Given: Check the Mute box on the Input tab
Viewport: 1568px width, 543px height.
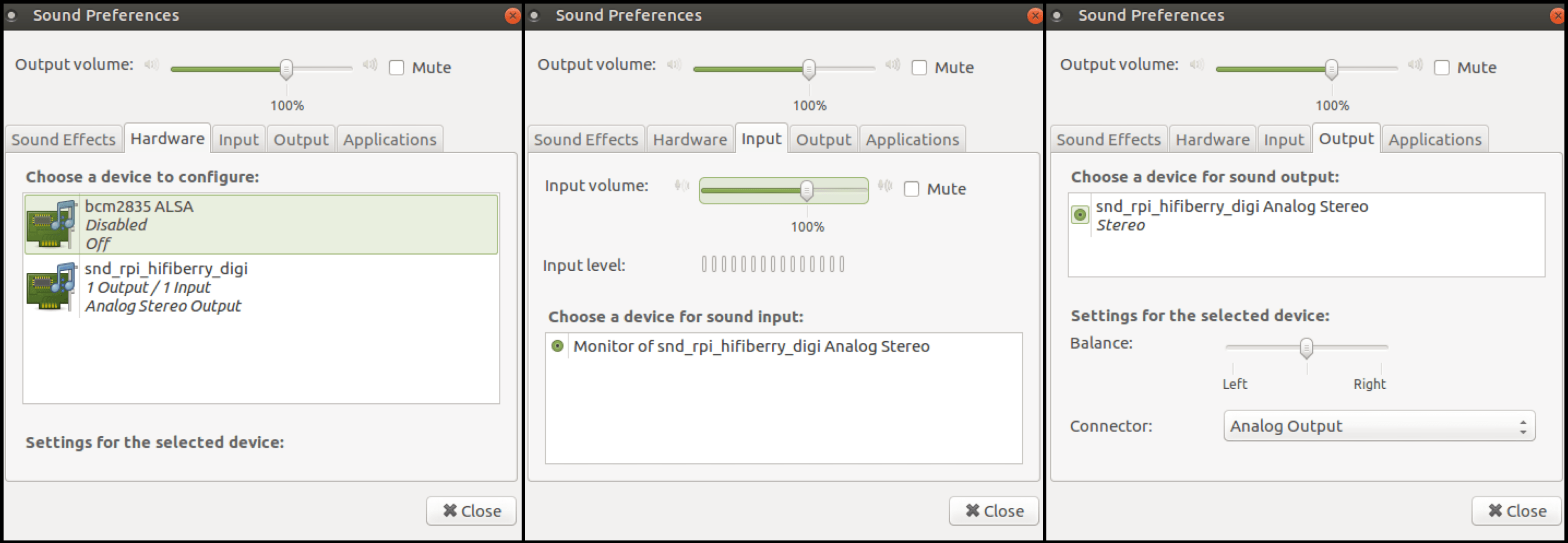Looking at the screenshot, I should [913, 188].
